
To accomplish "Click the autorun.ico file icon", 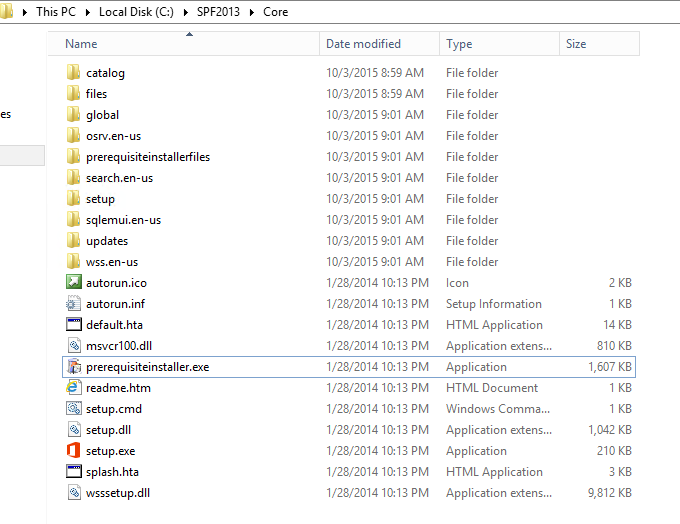I will pos(73,282).
